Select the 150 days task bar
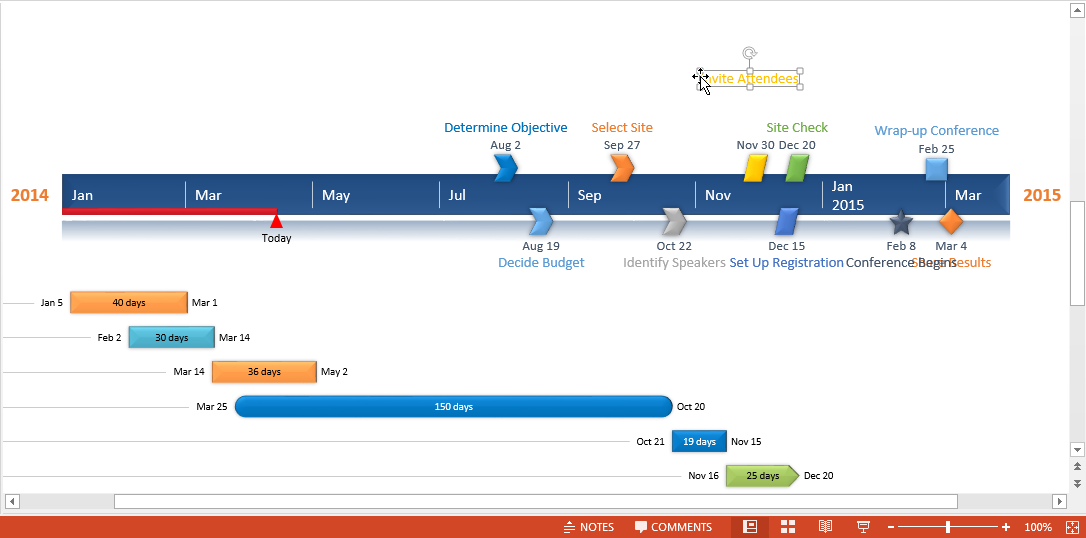1086x538 pixels. [x=453, y=407]
